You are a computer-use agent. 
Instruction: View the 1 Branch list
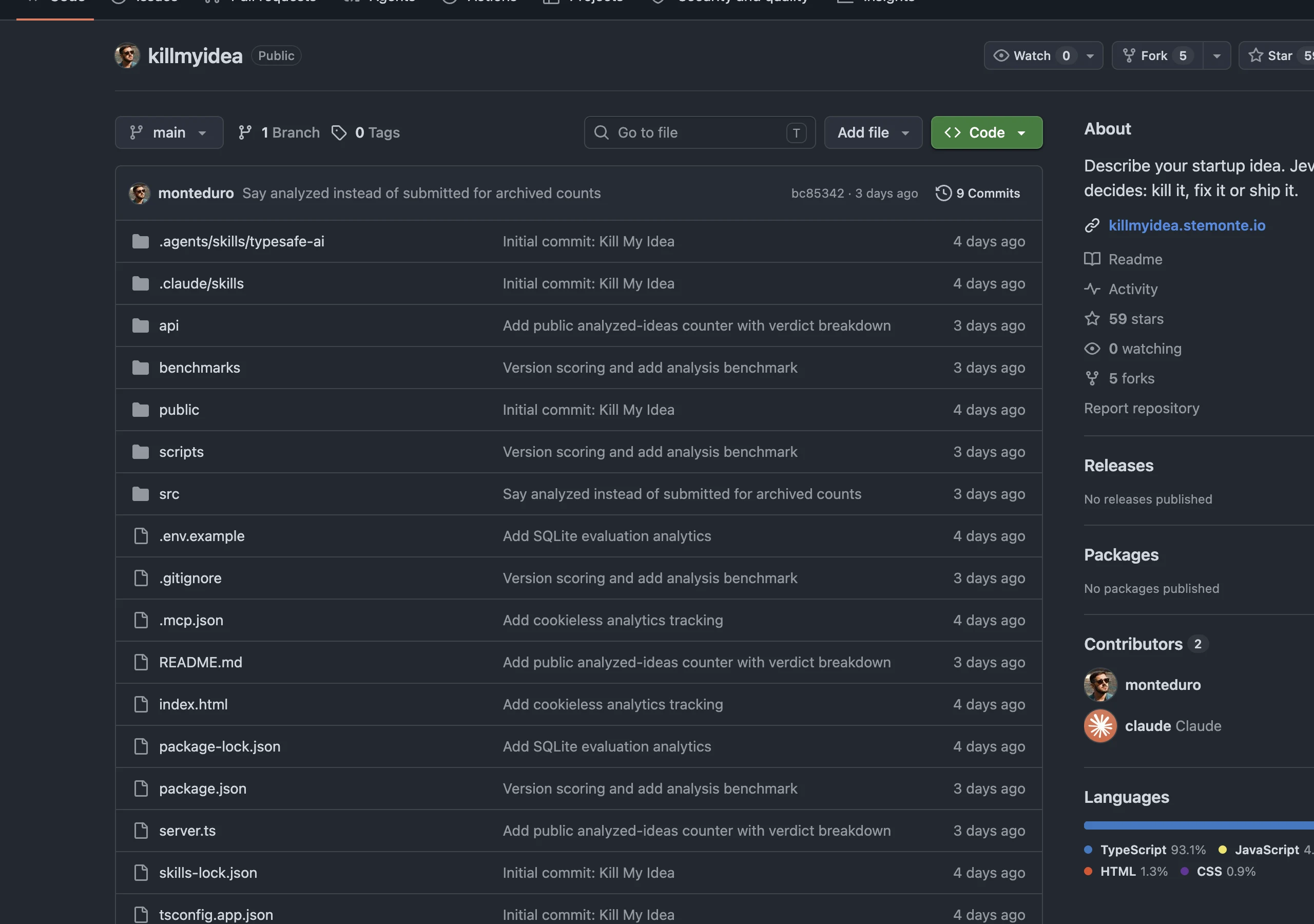click(279, 132)
